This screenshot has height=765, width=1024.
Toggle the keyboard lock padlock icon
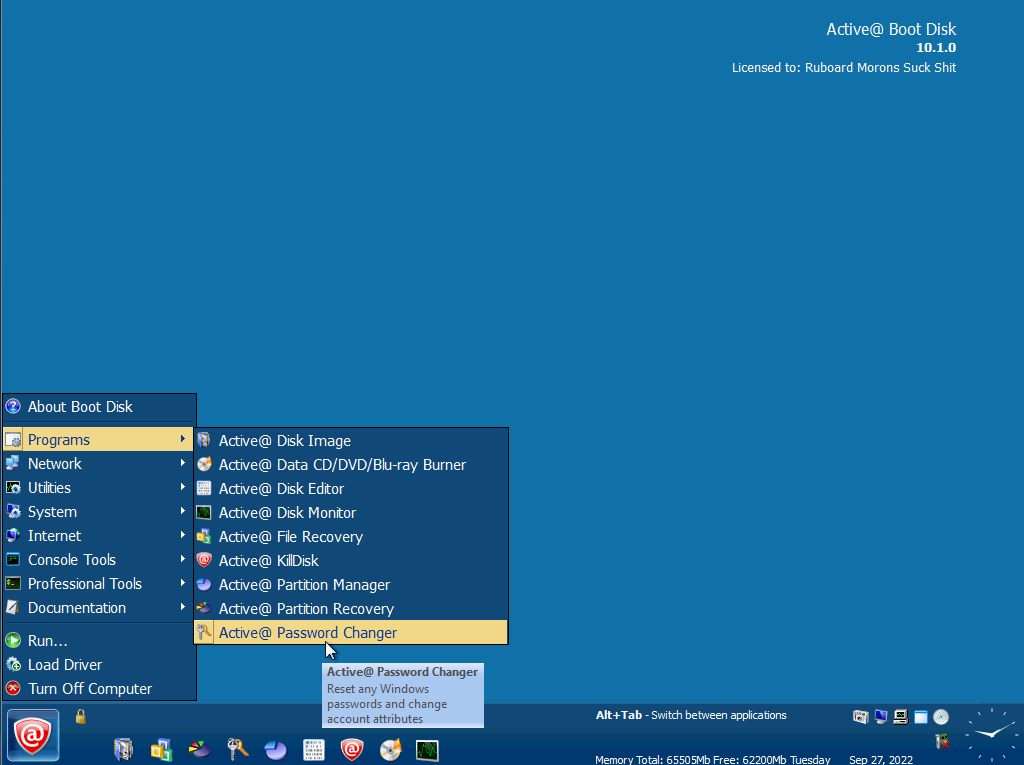pyautogui.click(x=78, y=716)
